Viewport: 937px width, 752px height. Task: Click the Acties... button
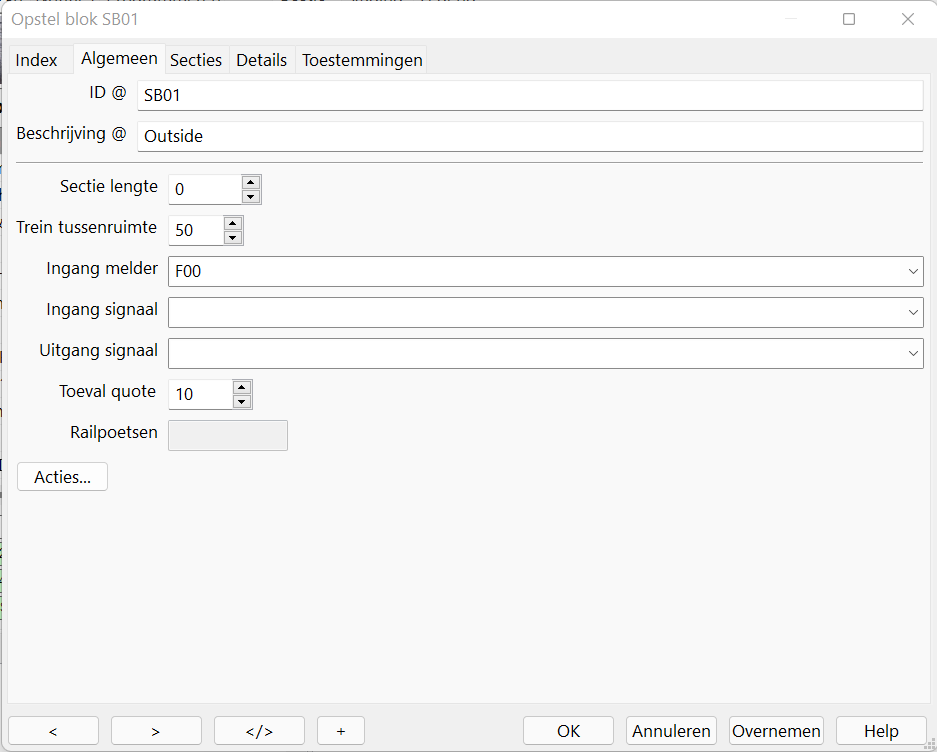(x=63, y=477)
